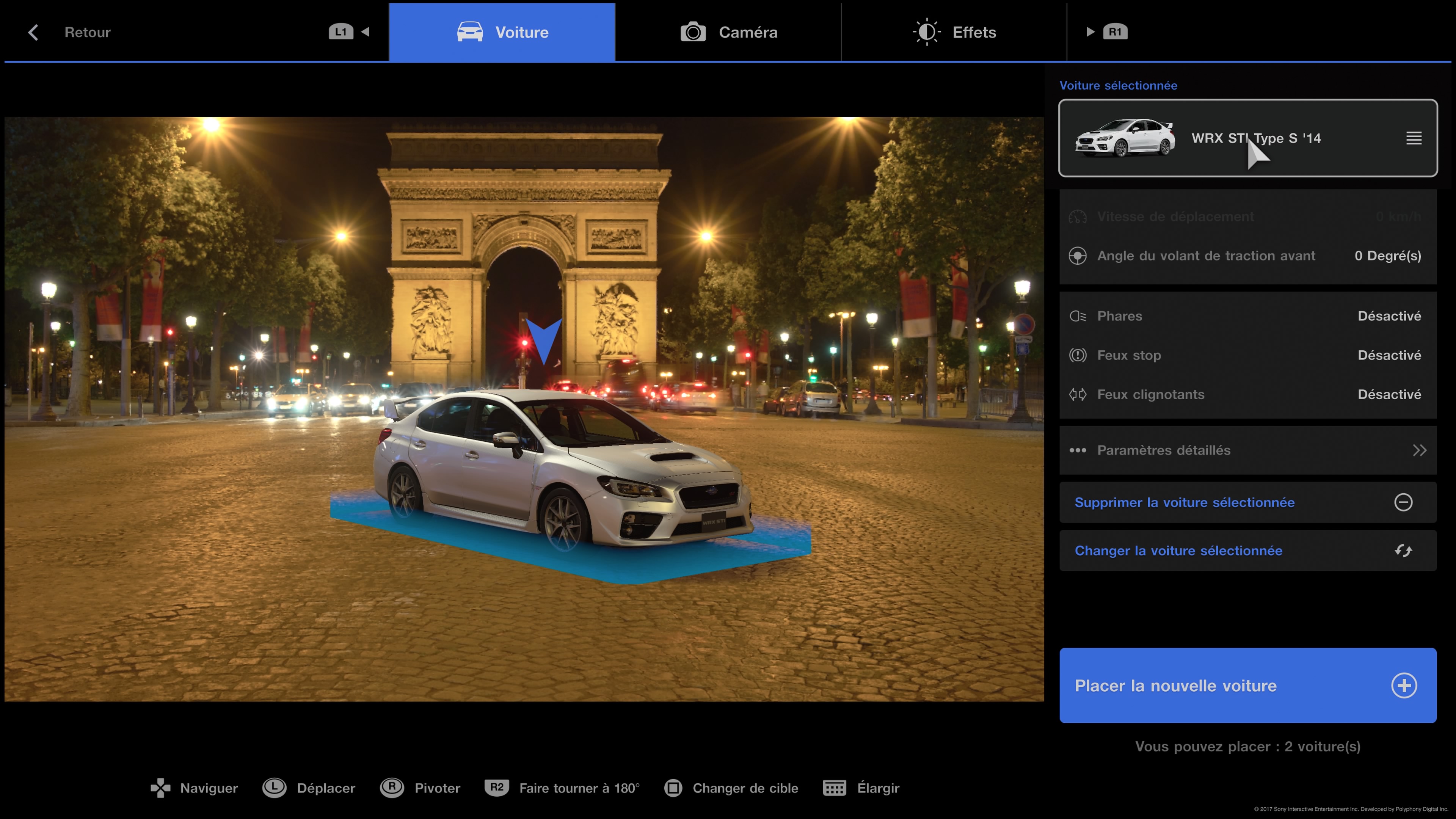Click the Désactivé value for Phares
This screenshot has height=819, width=1456.
pyautogui.click(x=1389, y=316)
